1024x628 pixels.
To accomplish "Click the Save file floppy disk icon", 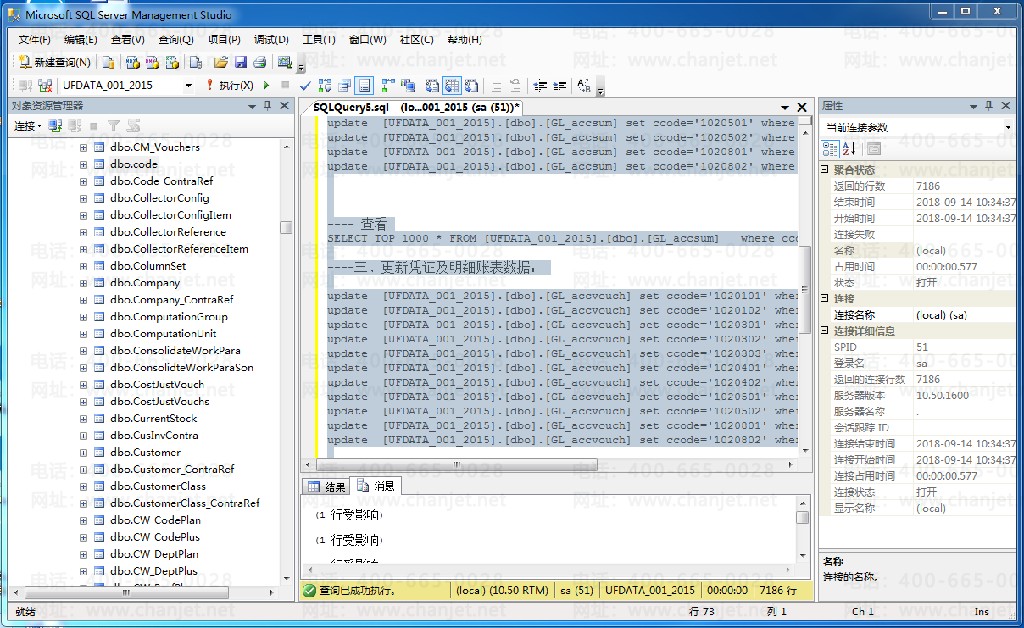I will (x=240, y=62).
